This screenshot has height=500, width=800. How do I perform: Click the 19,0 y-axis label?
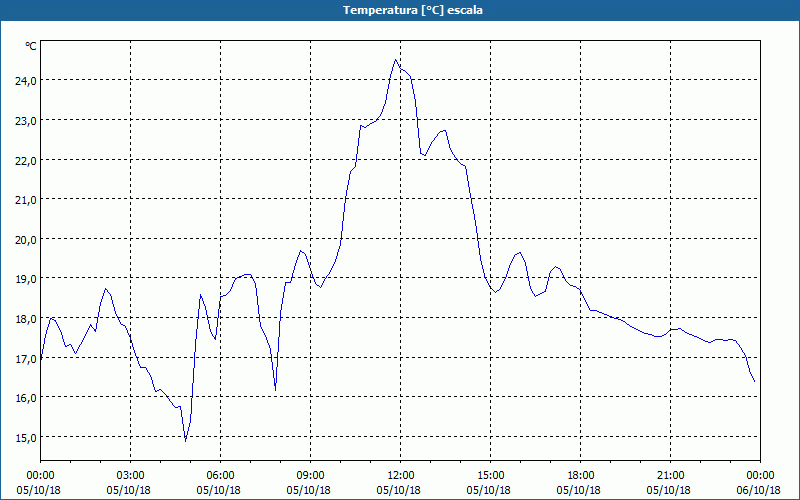click(26, 279)
